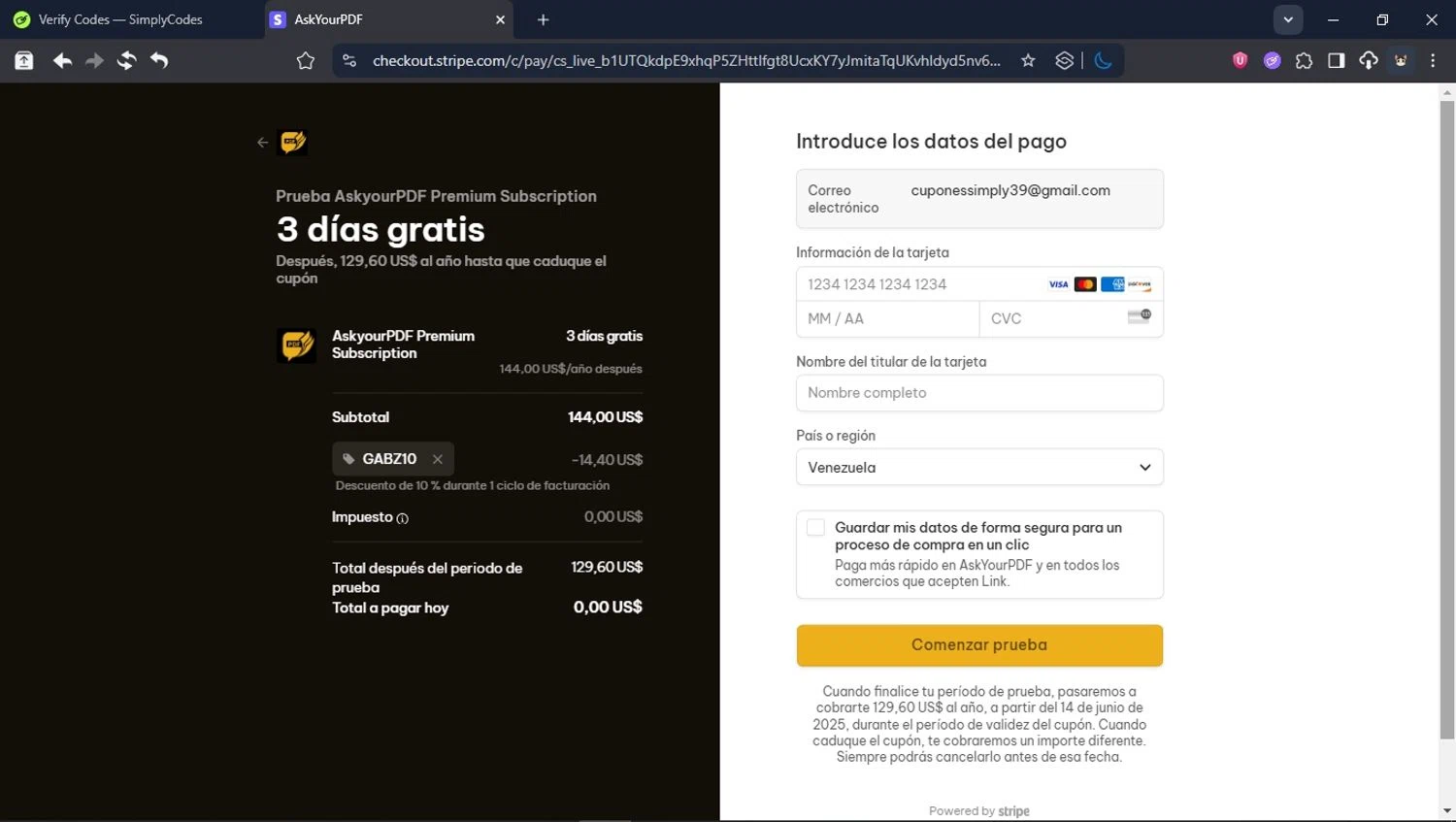Click the cloud upload icon in toolbar
The image size is (1456, 822).
tap(1369, 61)
